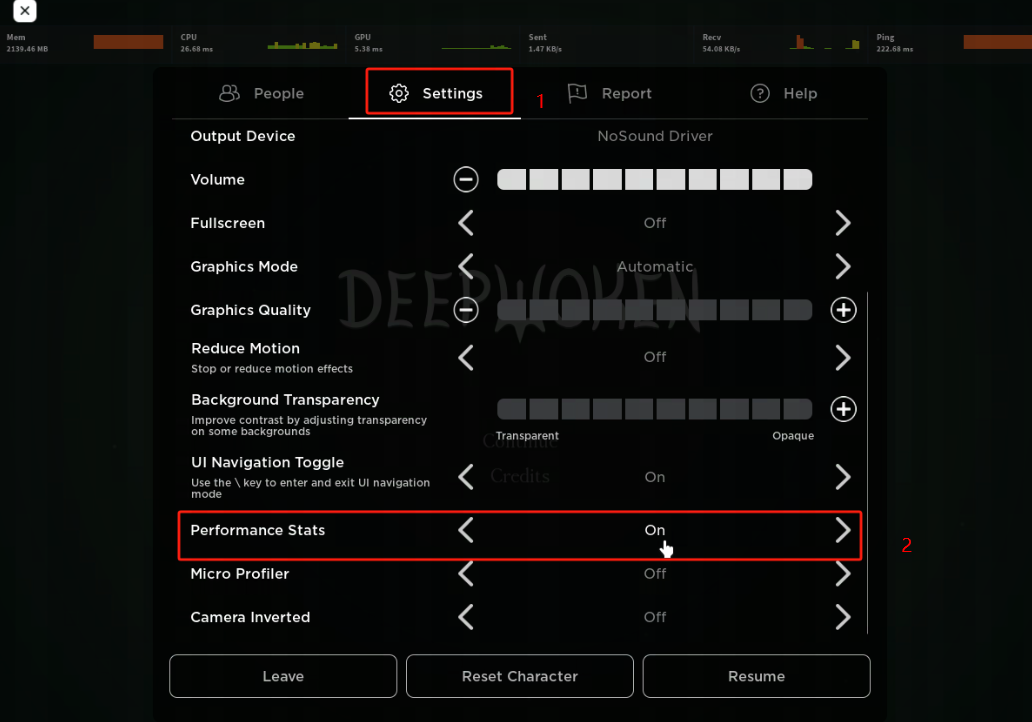Click right arrow for Fullscreen
The image size is (1032, 722).
click(x=843, y=223)
